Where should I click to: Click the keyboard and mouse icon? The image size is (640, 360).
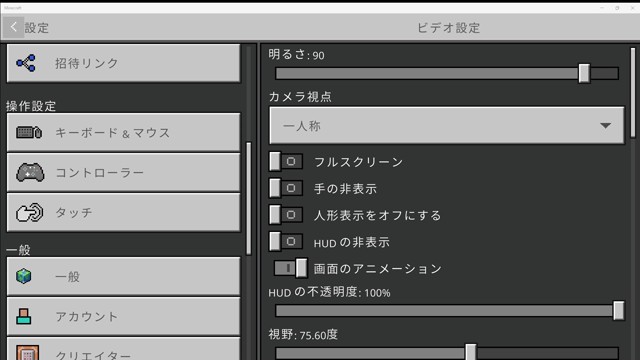29,132
